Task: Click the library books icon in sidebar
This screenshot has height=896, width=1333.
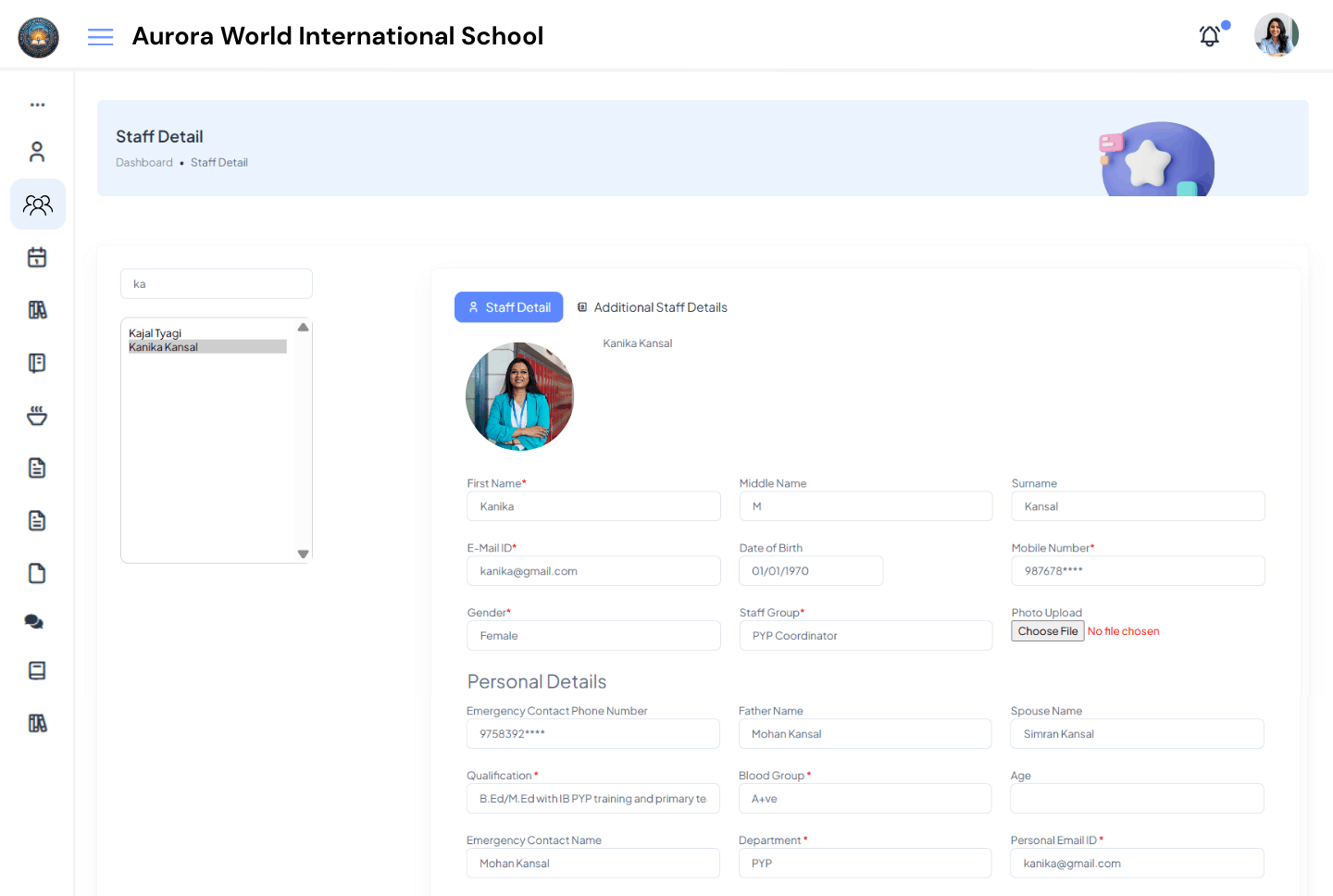Action: coord(37,309)
